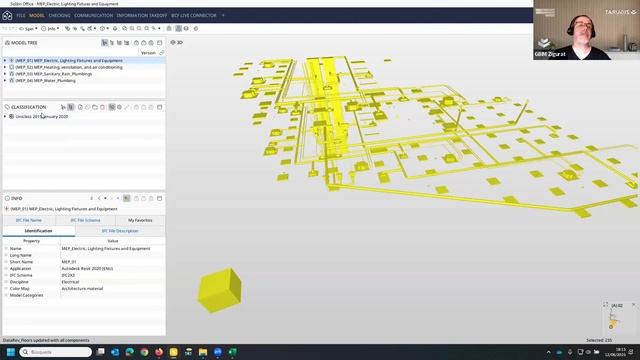Select the Identification tab

38,231
